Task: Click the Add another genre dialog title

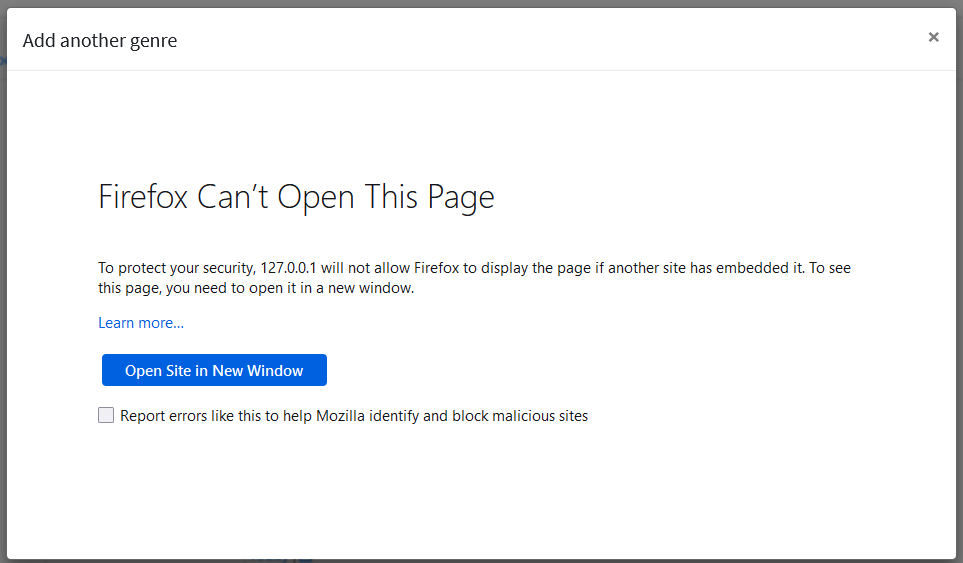Action: click(100, 41)
